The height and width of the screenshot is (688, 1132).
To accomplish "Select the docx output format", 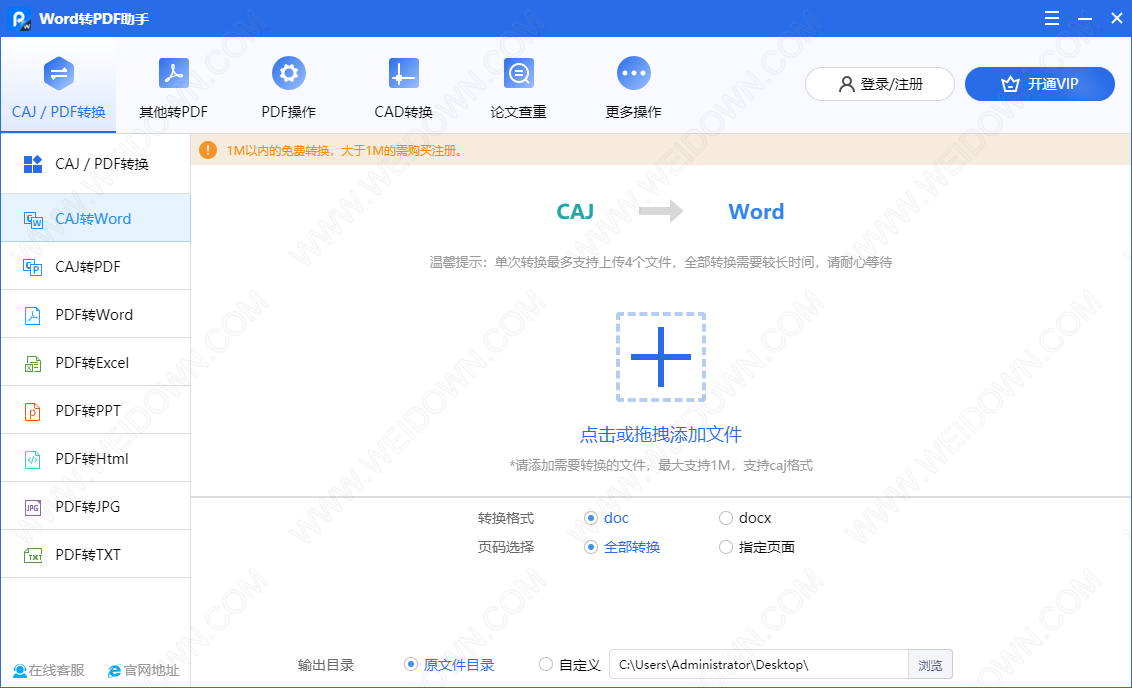I will point(745,518).
